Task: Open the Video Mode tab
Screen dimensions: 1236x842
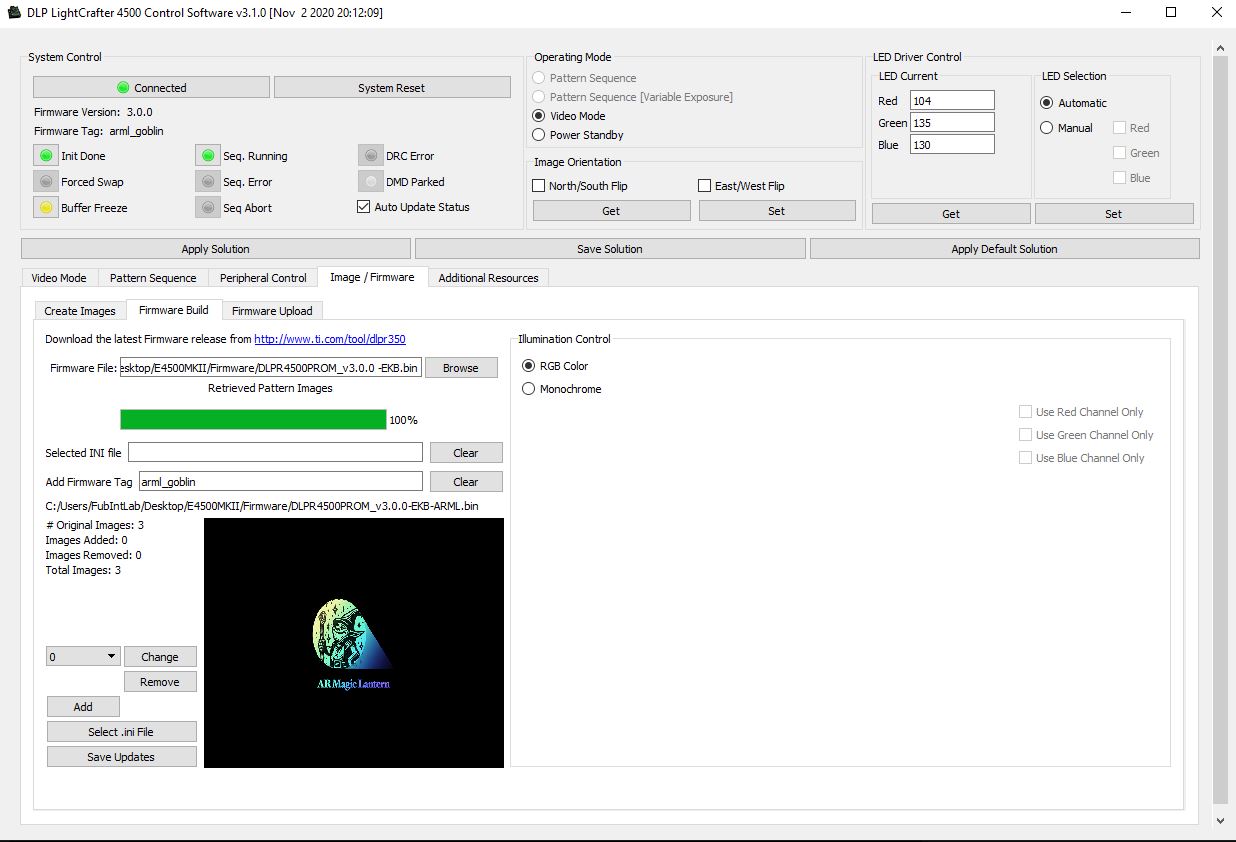Action: pyautogui.click(x=59, y=278)
